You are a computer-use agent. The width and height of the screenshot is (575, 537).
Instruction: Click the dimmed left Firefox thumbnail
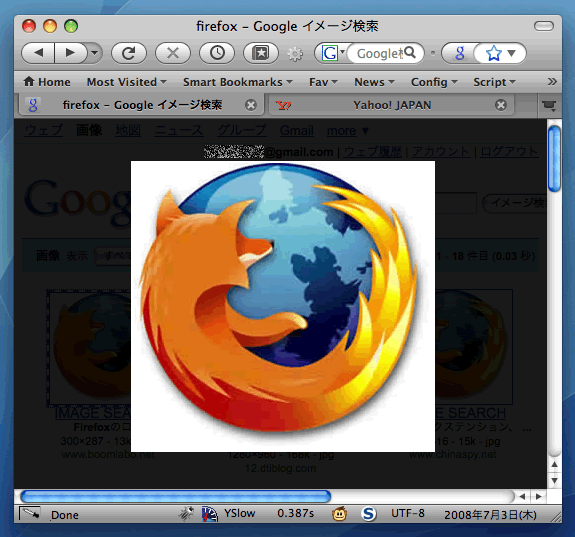coord(90,348)
